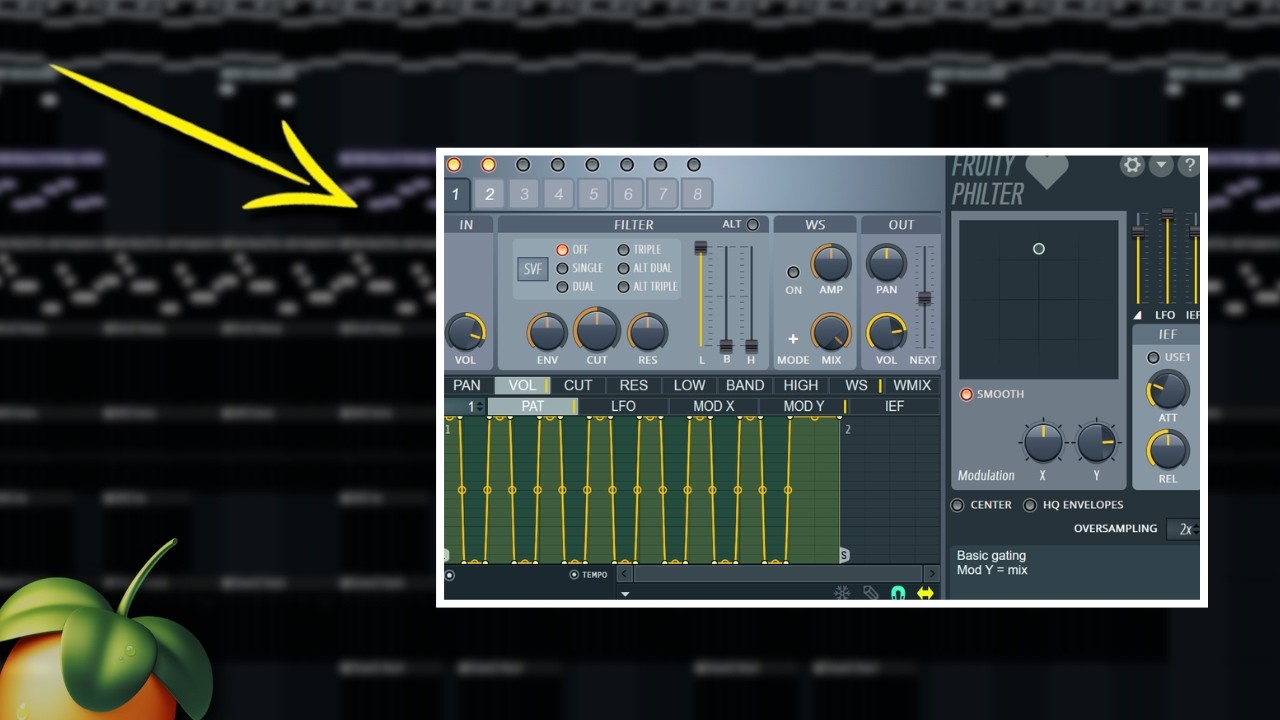Viewport: 1280px width, 720px height.
Task: Select the SINGLE filter mode radio
Action: 562,268
